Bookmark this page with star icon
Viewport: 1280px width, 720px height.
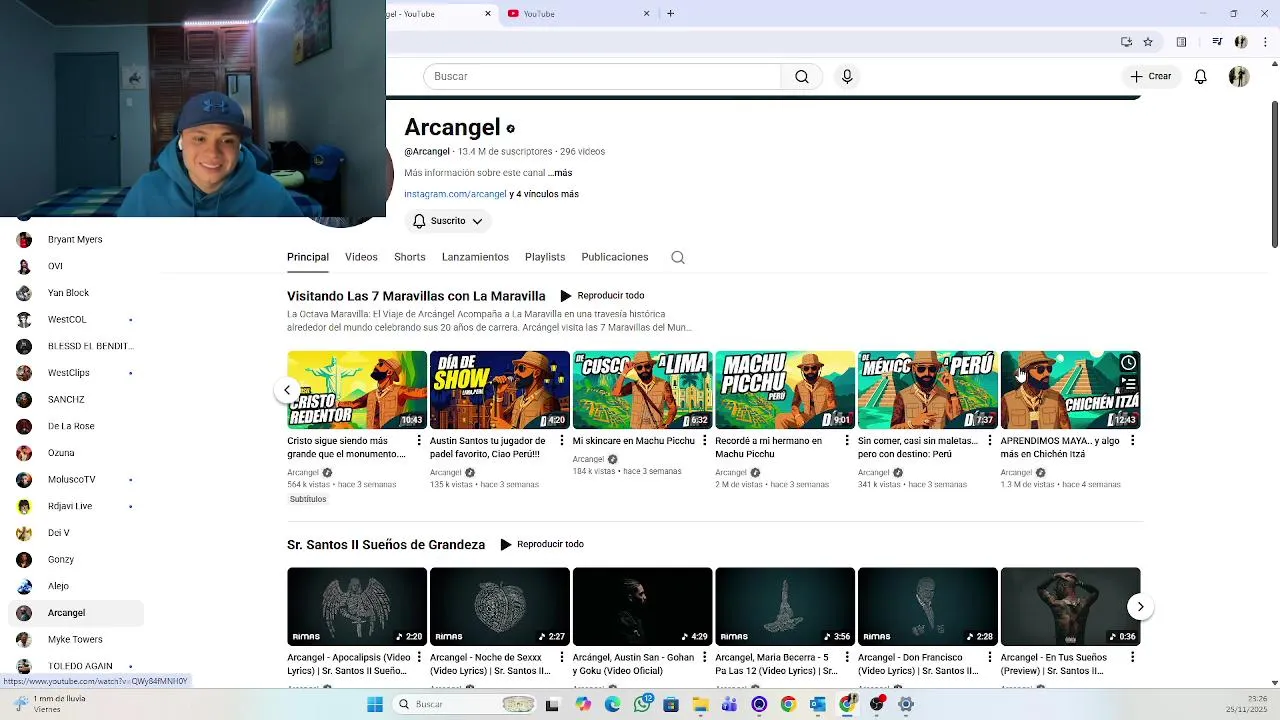click(1148, 42)
